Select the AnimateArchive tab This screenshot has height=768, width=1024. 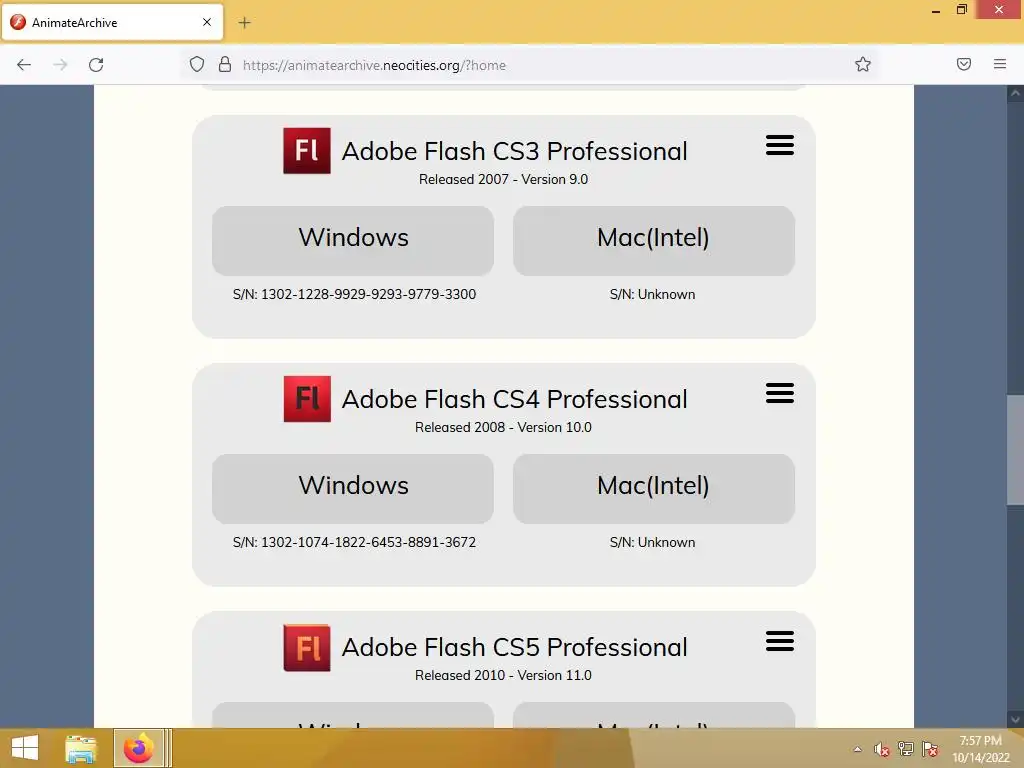click(x=112, y=22)
